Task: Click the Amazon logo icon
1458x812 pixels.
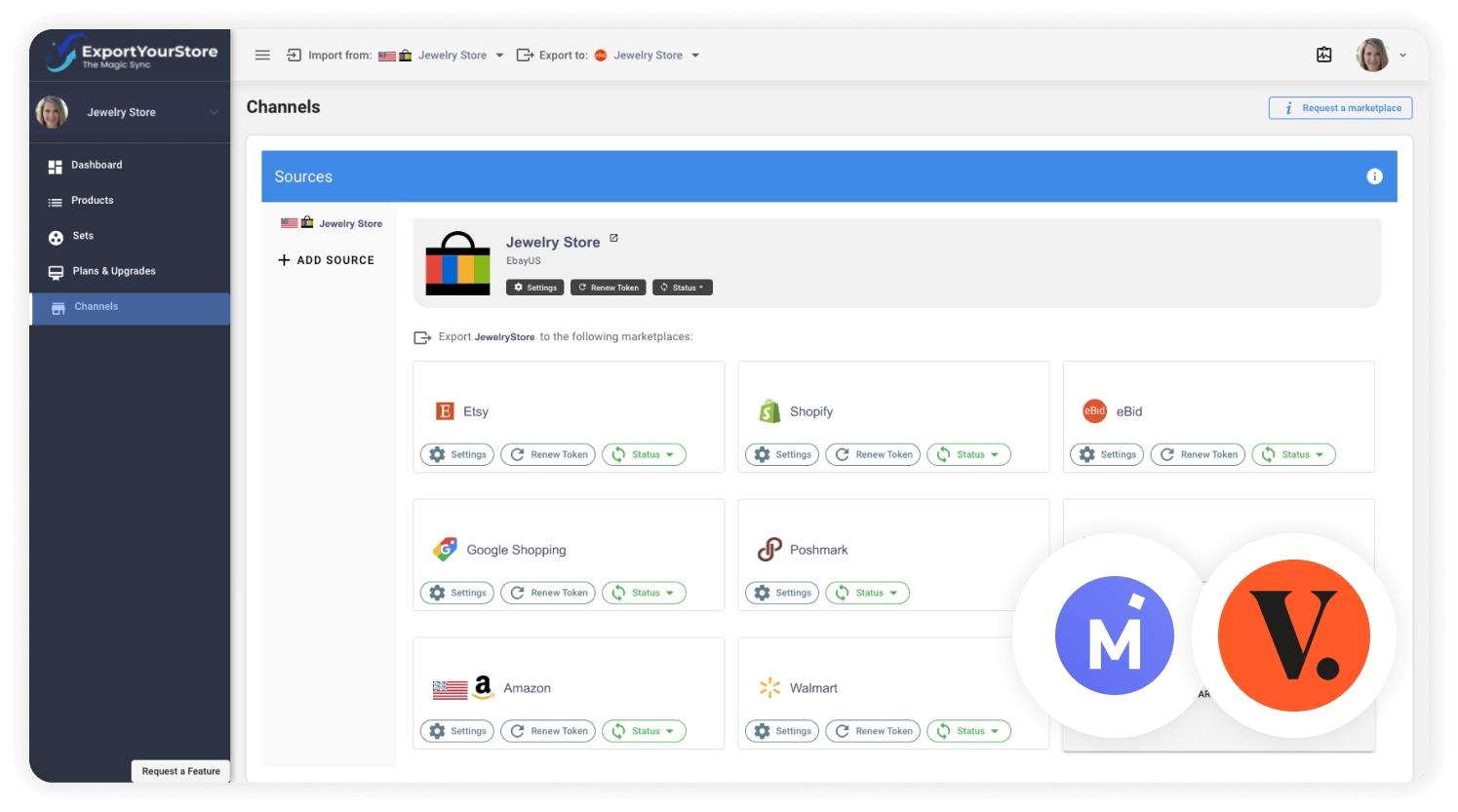Action: 483,687
